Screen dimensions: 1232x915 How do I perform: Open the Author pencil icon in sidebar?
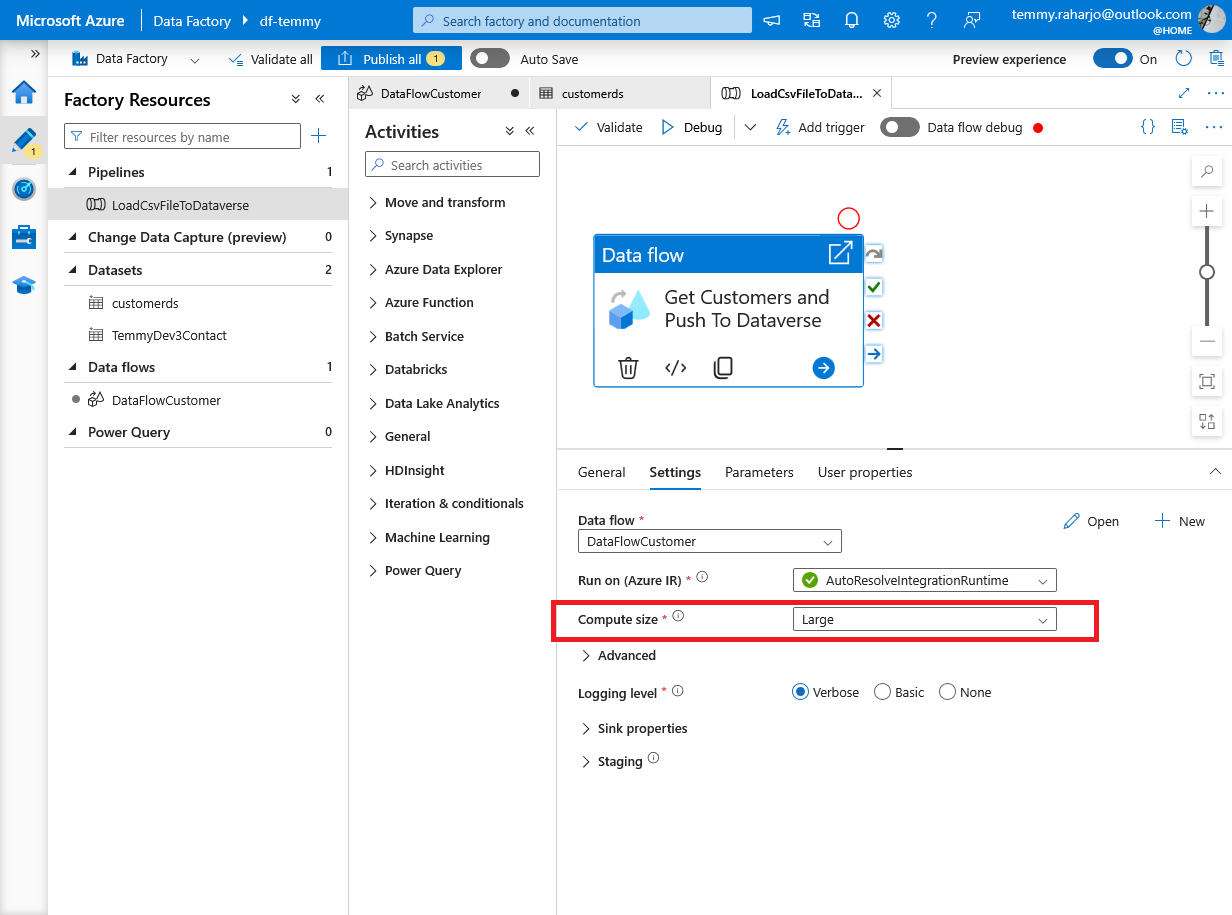pos(24,141)
